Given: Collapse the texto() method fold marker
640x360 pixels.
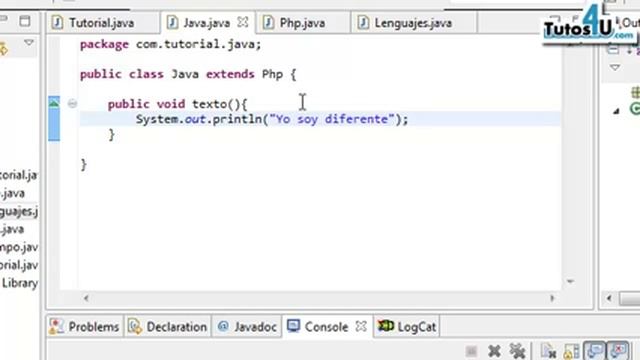Looking at the screenshot, I should (x=72, y=104).
